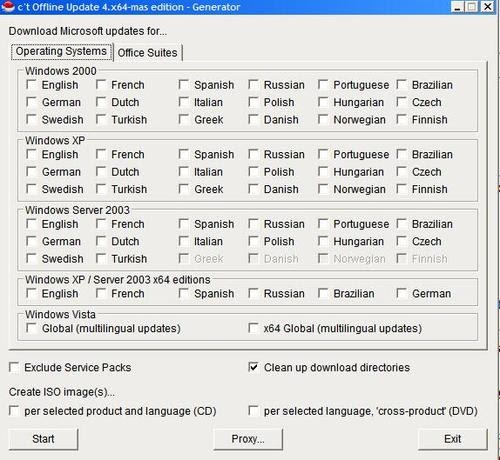Check Swedish under Windows Server 2003

click(31, 258)
